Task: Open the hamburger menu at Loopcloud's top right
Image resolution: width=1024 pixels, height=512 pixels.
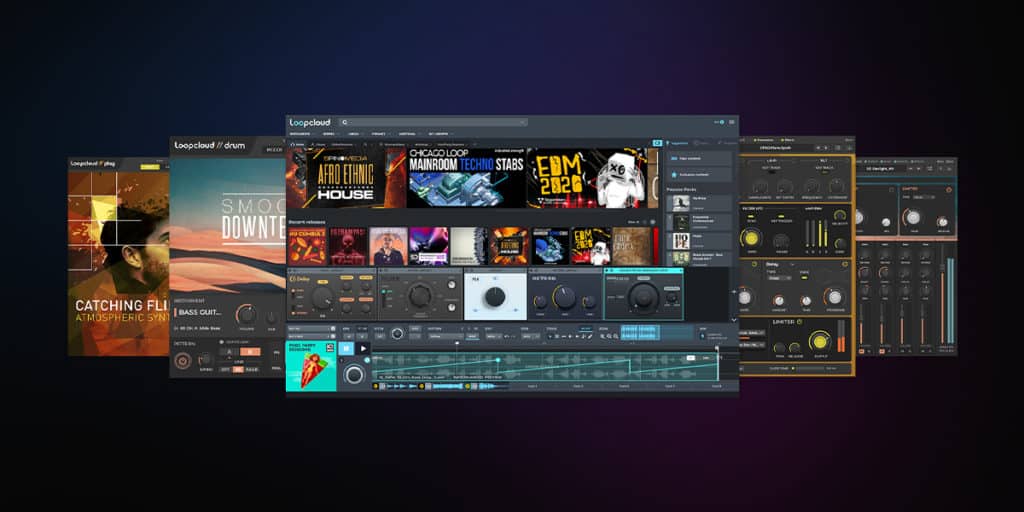Action: click(x=731, y=122)
